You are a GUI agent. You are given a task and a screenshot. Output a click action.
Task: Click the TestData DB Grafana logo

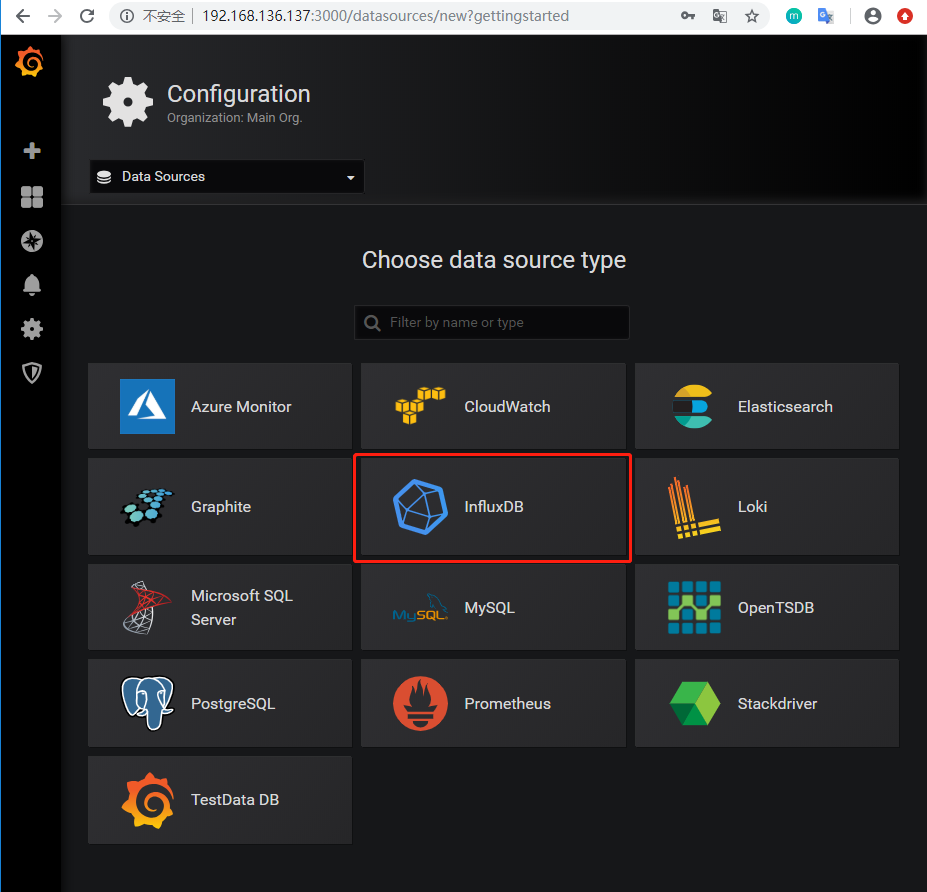click(x=148, y=800)
